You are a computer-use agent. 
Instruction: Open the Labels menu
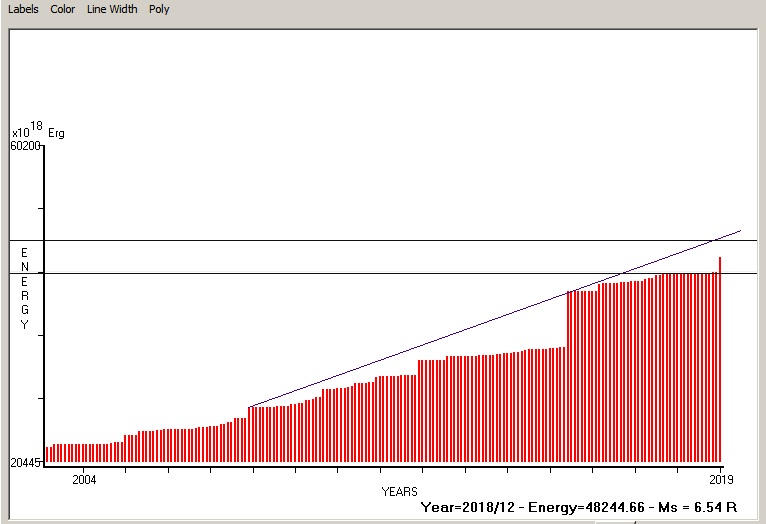coord(23,9)
